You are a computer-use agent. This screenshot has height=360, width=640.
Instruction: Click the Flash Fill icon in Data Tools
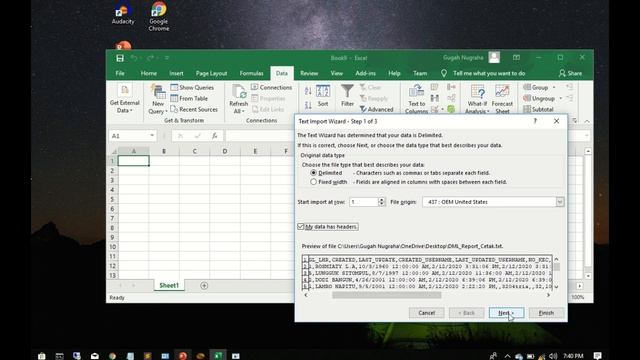(x=435, y=87)
